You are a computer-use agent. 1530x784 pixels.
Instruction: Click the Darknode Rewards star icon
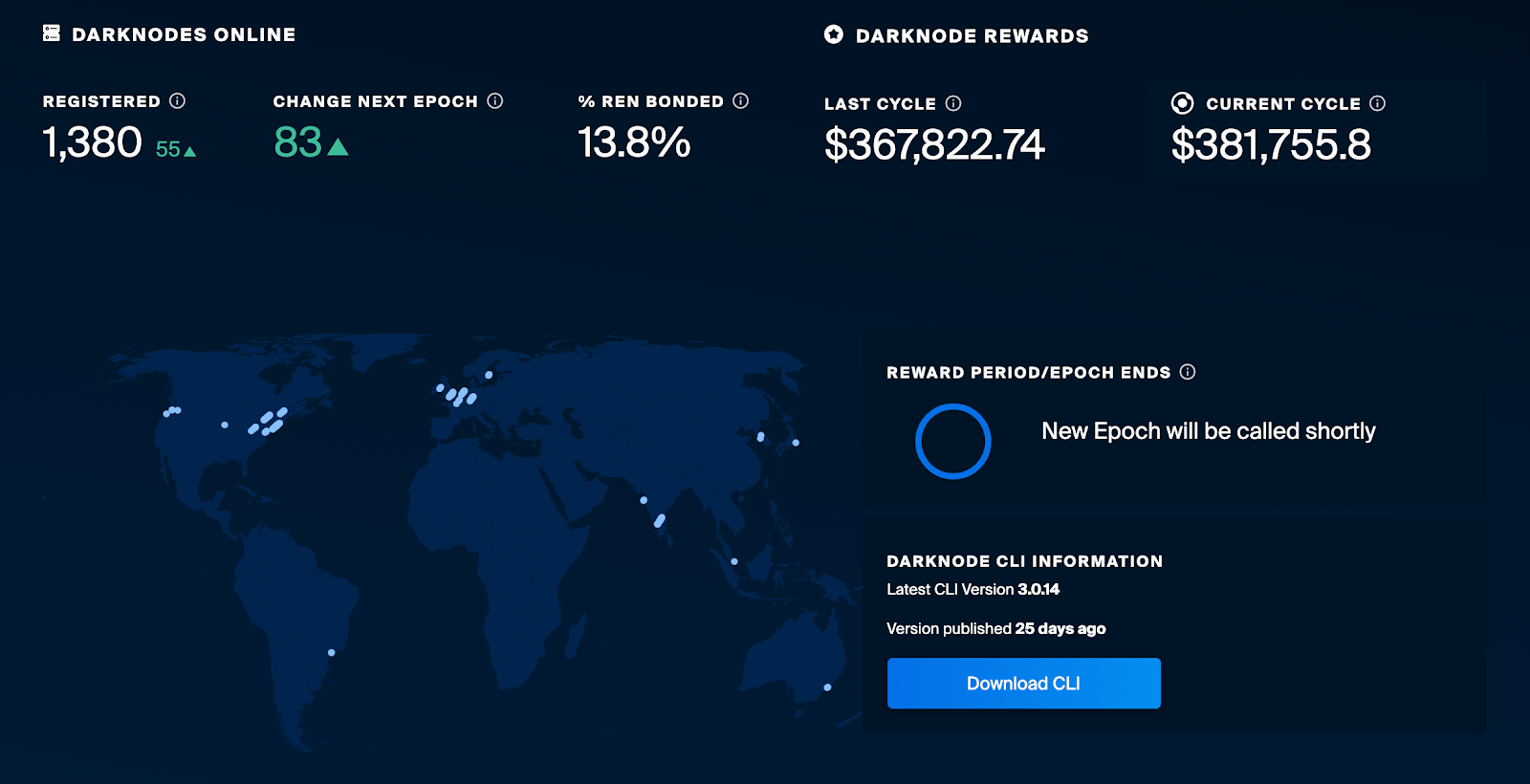pos(834,34)
